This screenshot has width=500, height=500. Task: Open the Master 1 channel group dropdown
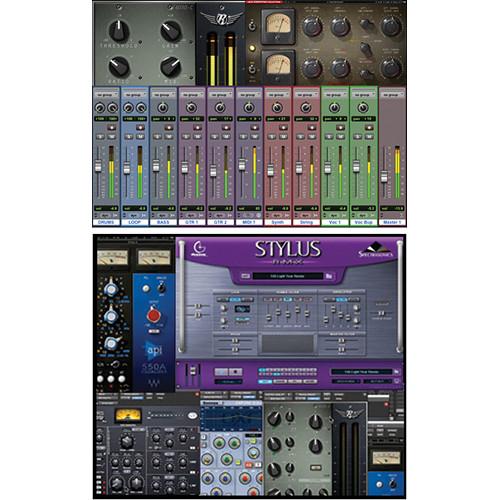tap(392, 95)
